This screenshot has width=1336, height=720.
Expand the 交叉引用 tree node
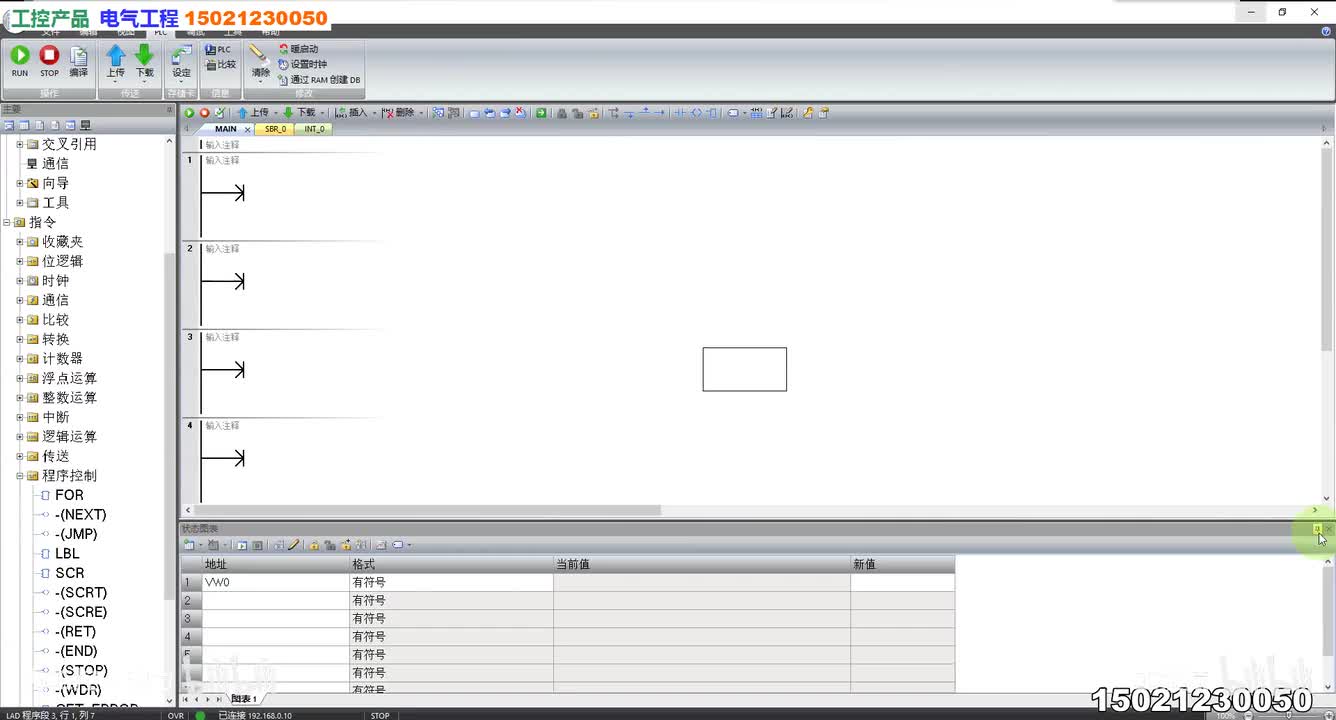pyautogui.click(x=19, y=144)
